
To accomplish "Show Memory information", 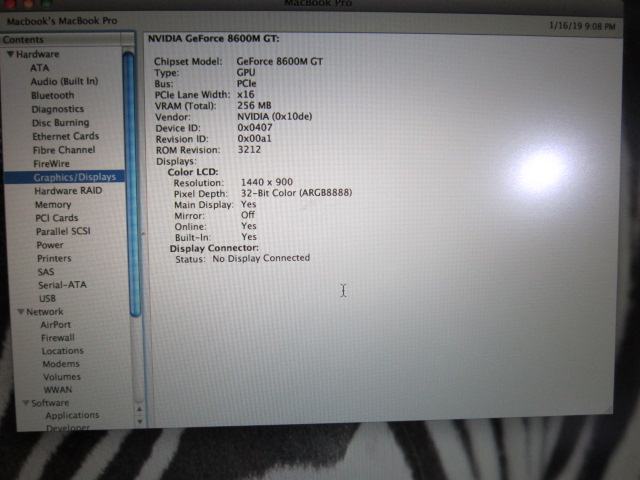I will [53, 204].
